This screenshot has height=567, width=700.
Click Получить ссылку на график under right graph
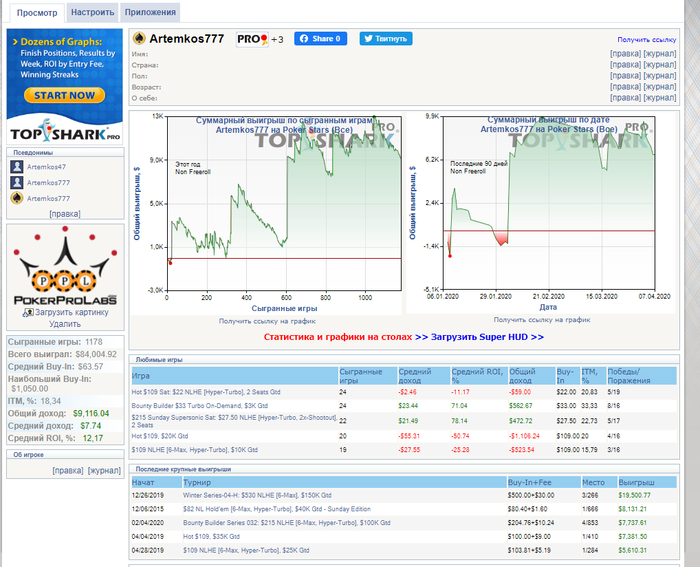click(x=542, y=320)
